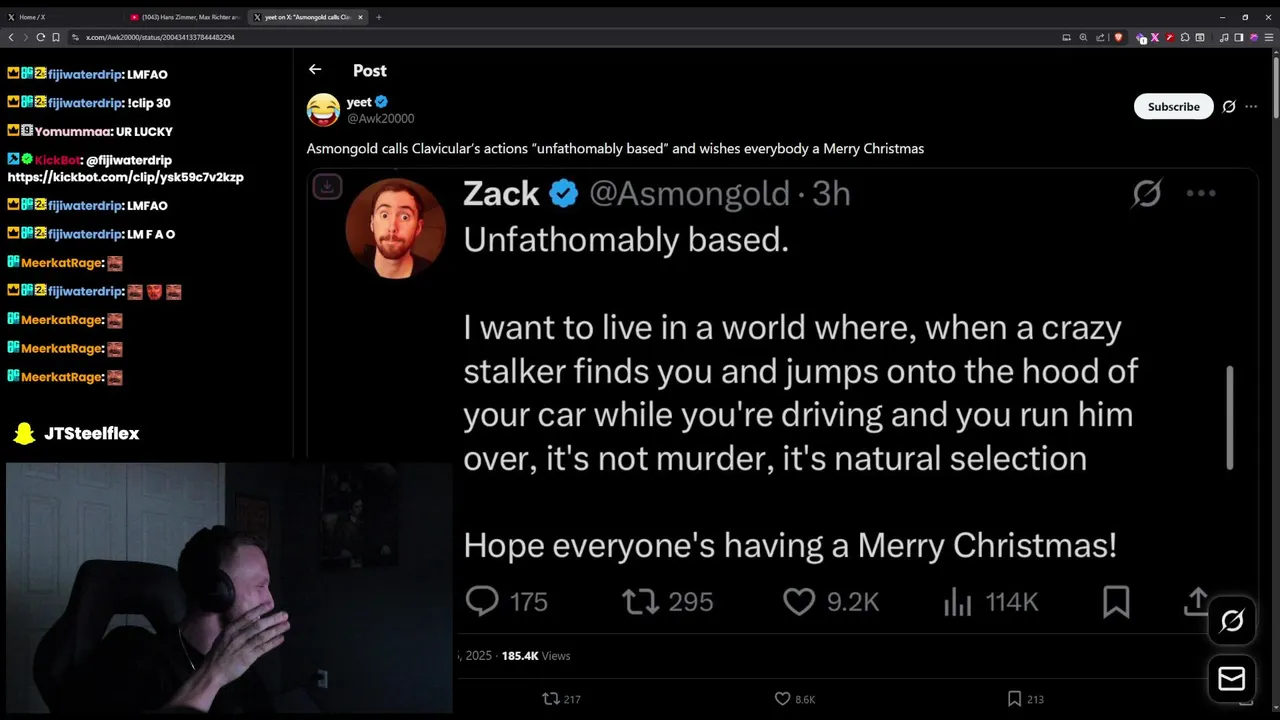This screenshot has width=1280, height=720.
Task: Repost the post showing 217 reposts
Action: (x=550, y=699)
